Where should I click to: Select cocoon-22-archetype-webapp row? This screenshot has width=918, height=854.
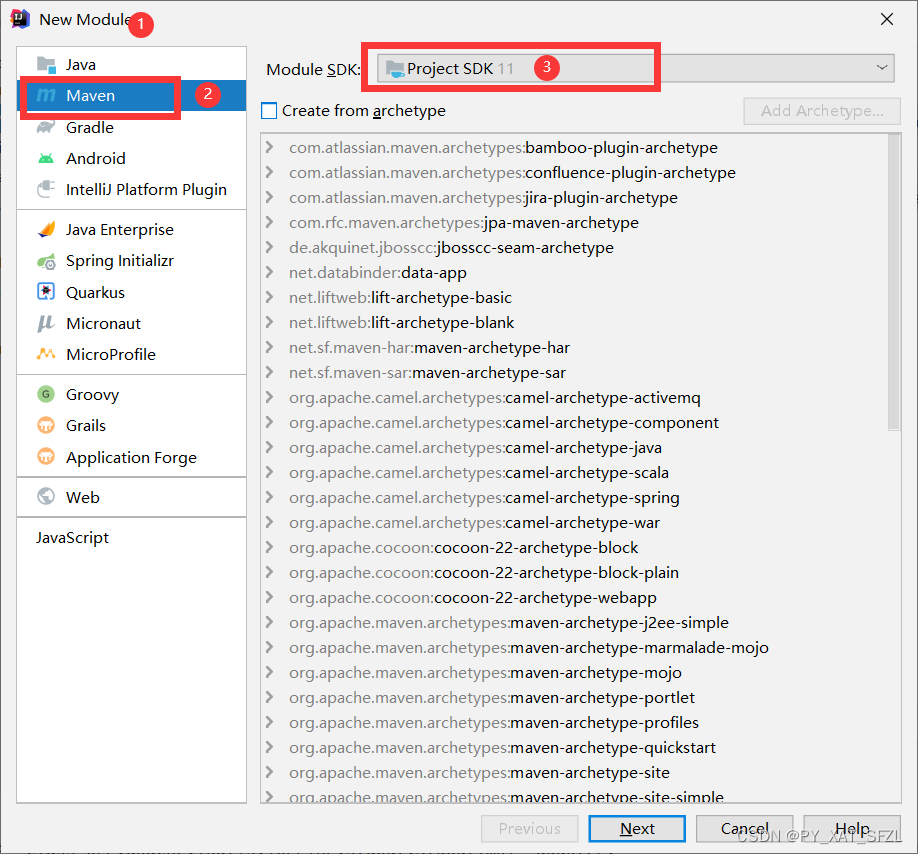click(x=574, y=597)
